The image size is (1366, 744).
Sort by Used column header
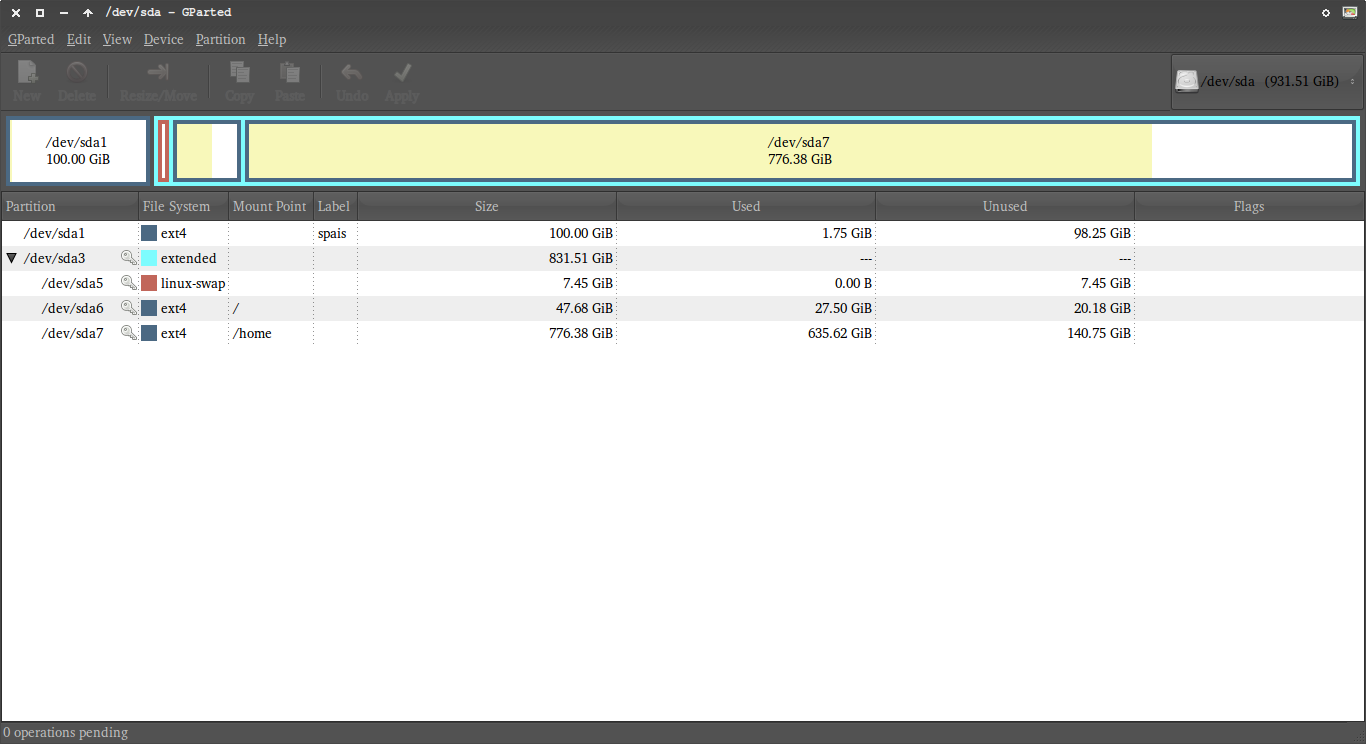point(746,206)
